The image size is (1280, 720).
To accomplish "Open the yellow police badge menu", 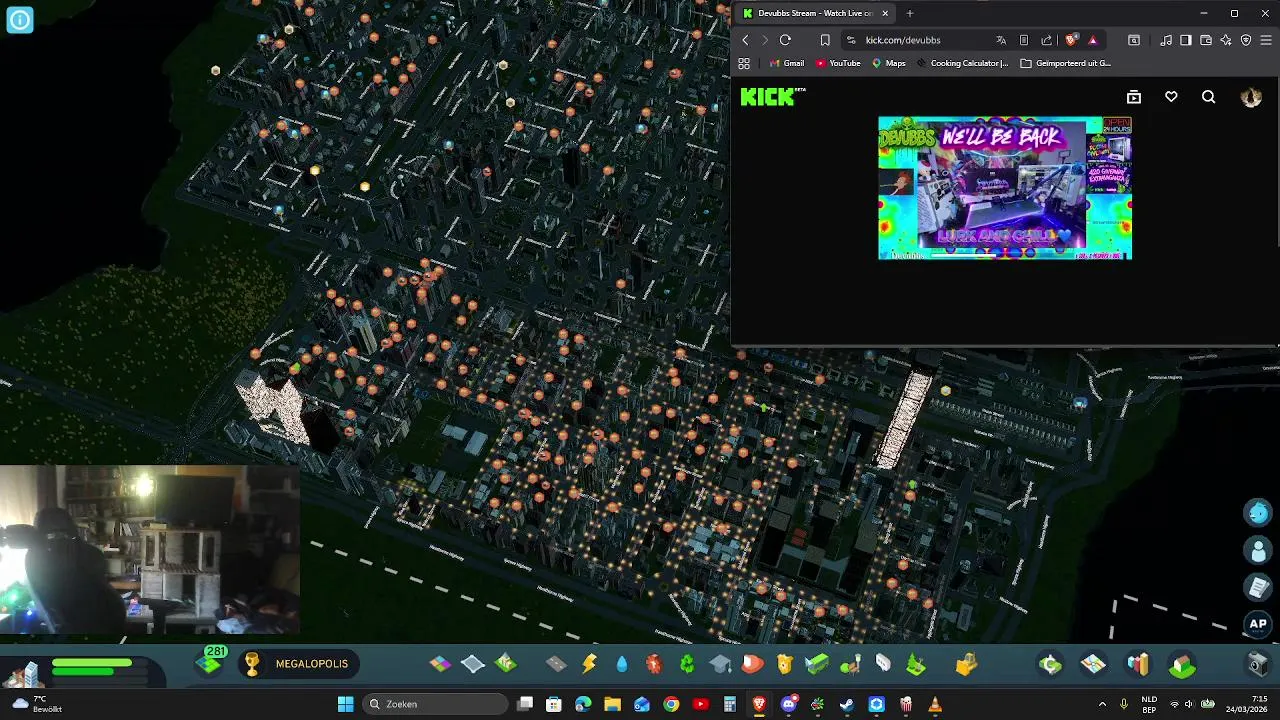I will [x=785, y=664].
